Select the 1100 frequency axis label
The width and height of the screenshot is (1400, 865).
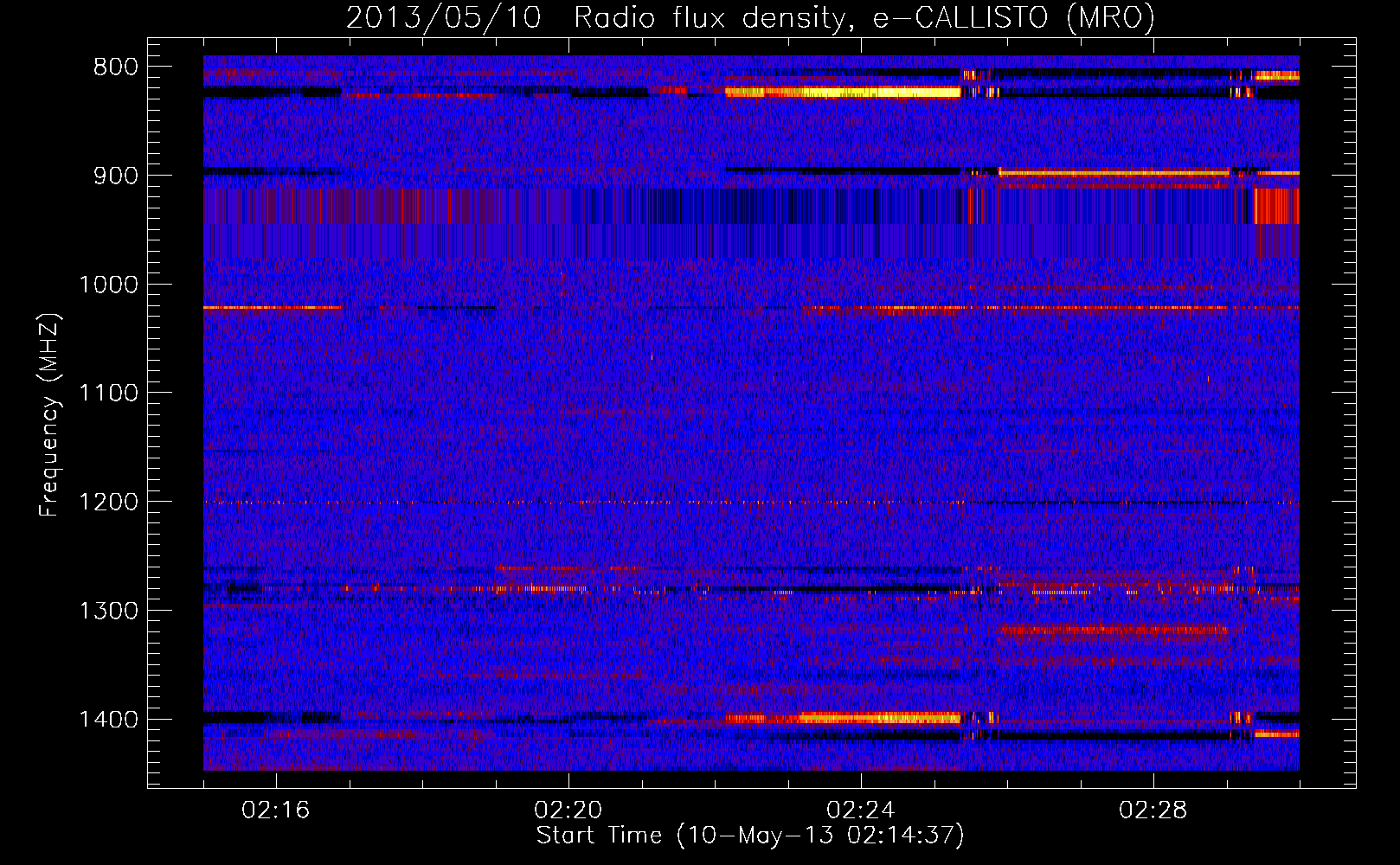(108, 394)
